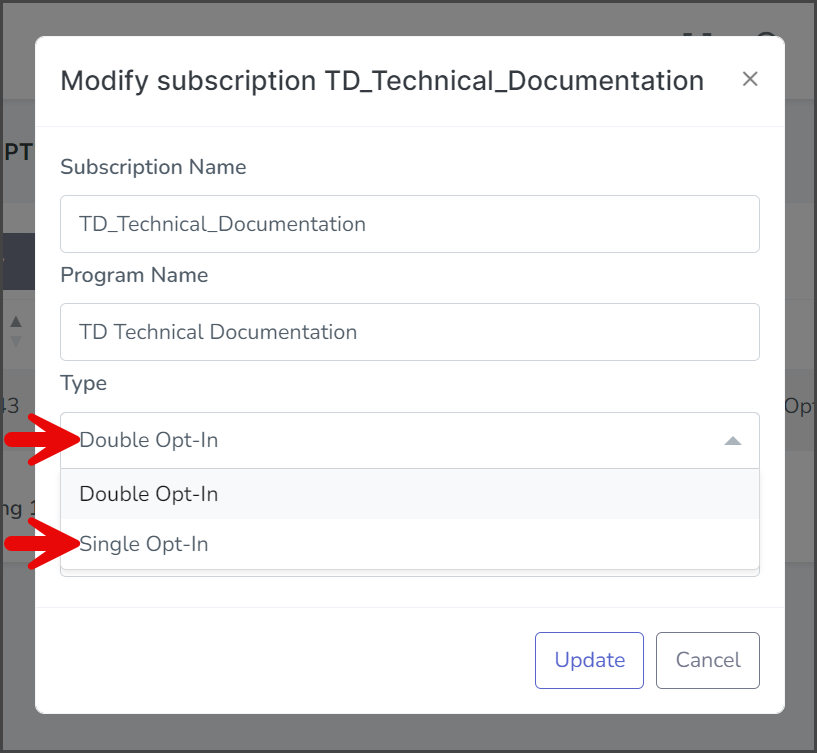Click the Type label above the dropdown

tap(83, 383)
